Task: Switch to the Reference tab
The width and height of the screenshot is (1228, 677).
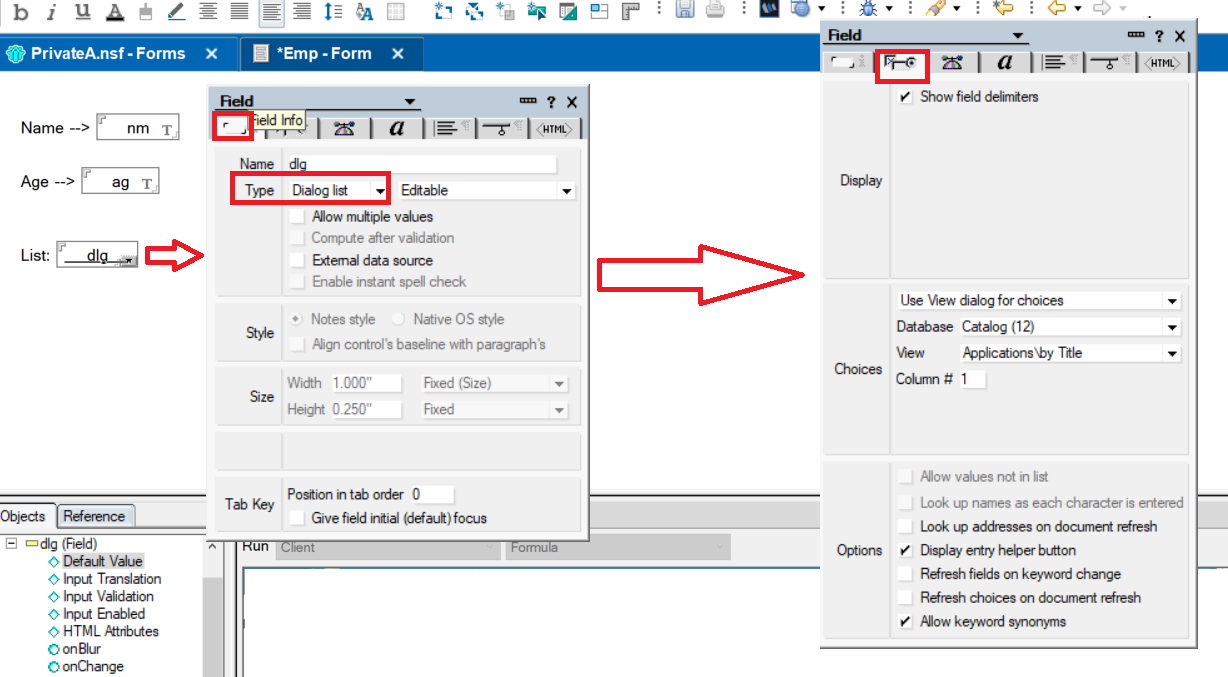Action: [x=95, y=516]
